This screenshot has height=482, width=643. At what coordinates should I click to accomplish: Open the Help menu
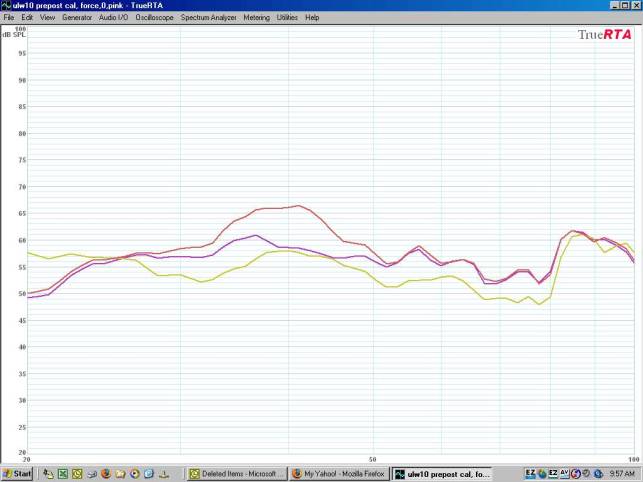pyautogui.click(x=312, y=18)
